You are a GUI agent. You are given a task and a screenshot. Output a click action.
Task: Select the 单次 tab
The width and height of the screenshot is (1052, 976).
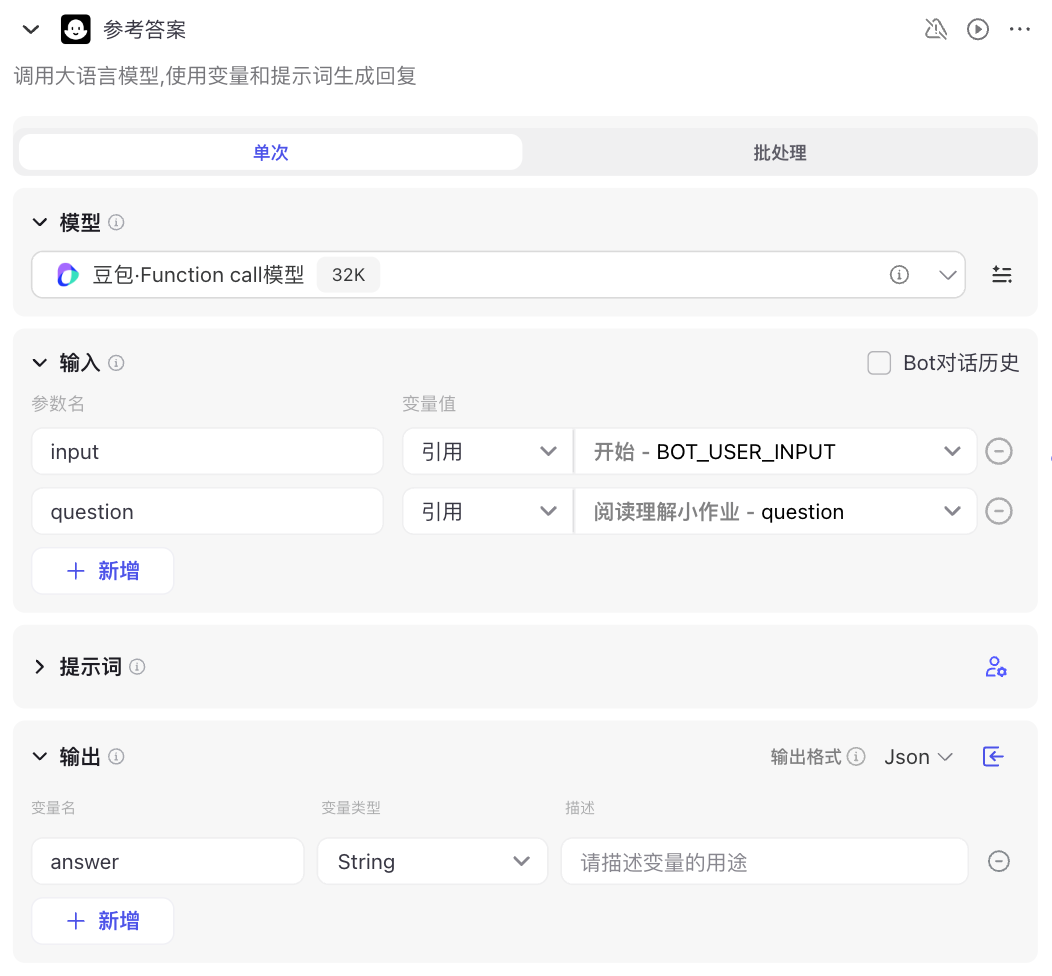point(270,152)
